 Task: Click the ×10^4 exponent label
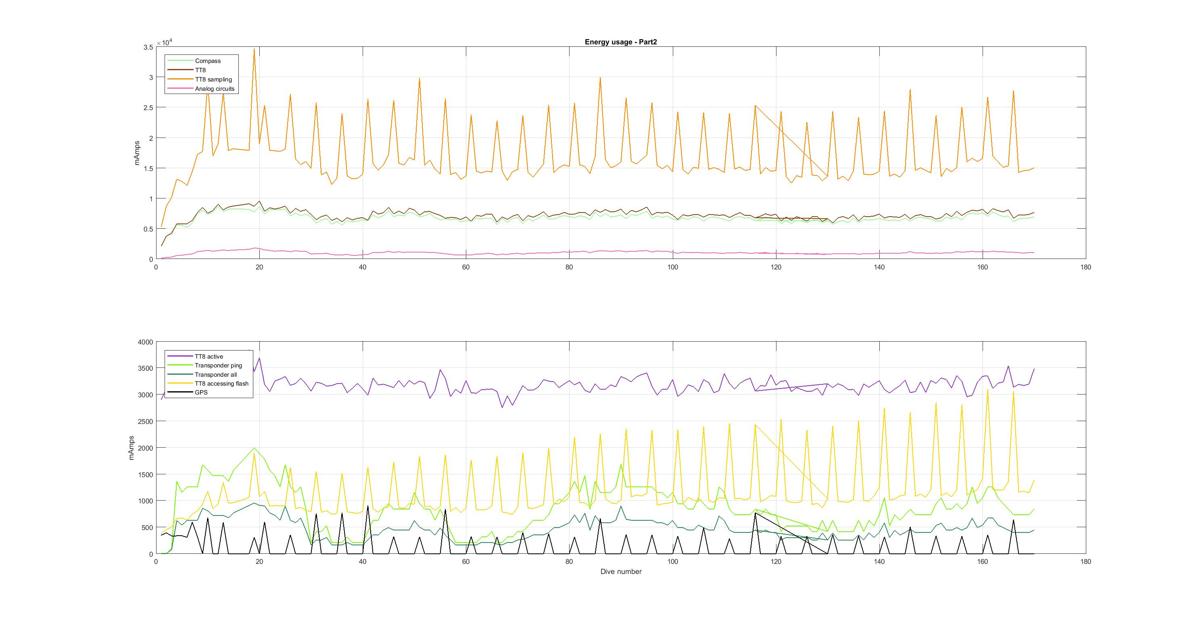coord(167,41)
